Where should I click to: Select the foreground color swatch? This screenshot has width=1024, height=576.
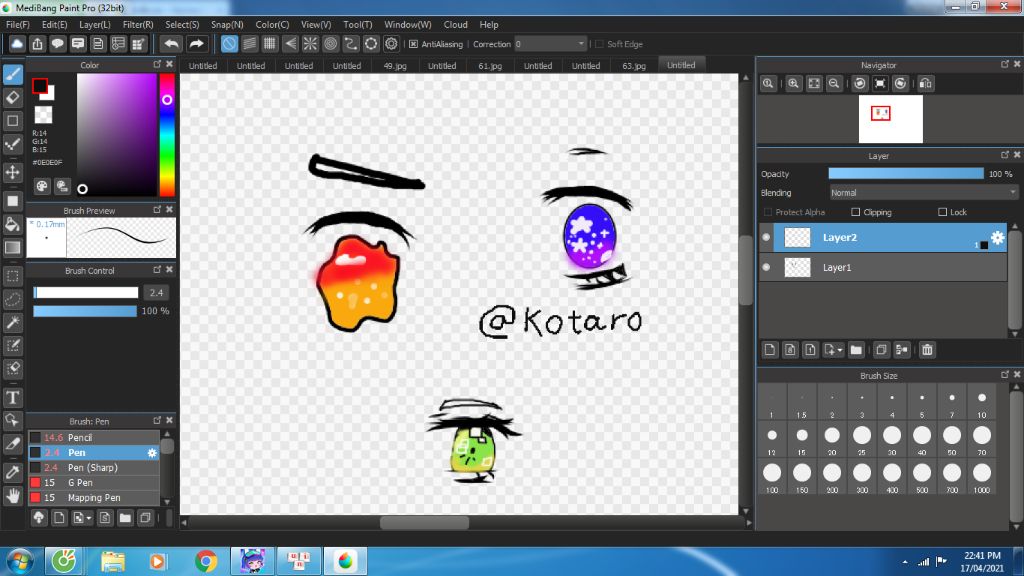coord(40,86)
